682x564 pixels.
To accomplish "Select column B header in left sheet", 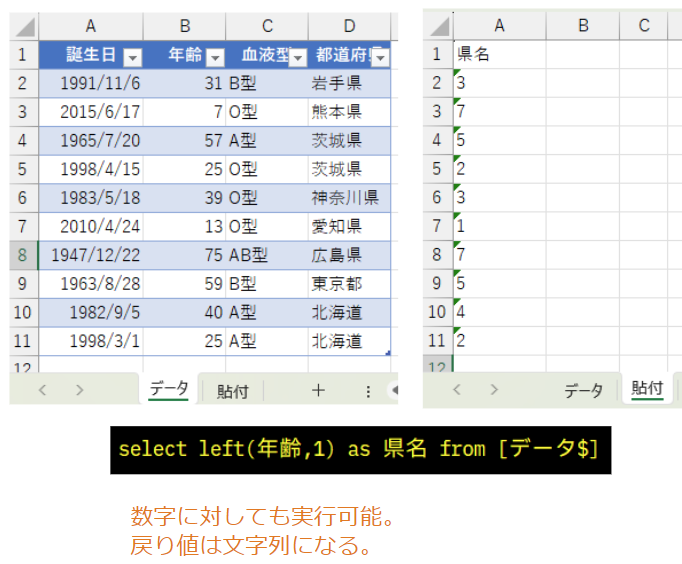I will [184, 27].
